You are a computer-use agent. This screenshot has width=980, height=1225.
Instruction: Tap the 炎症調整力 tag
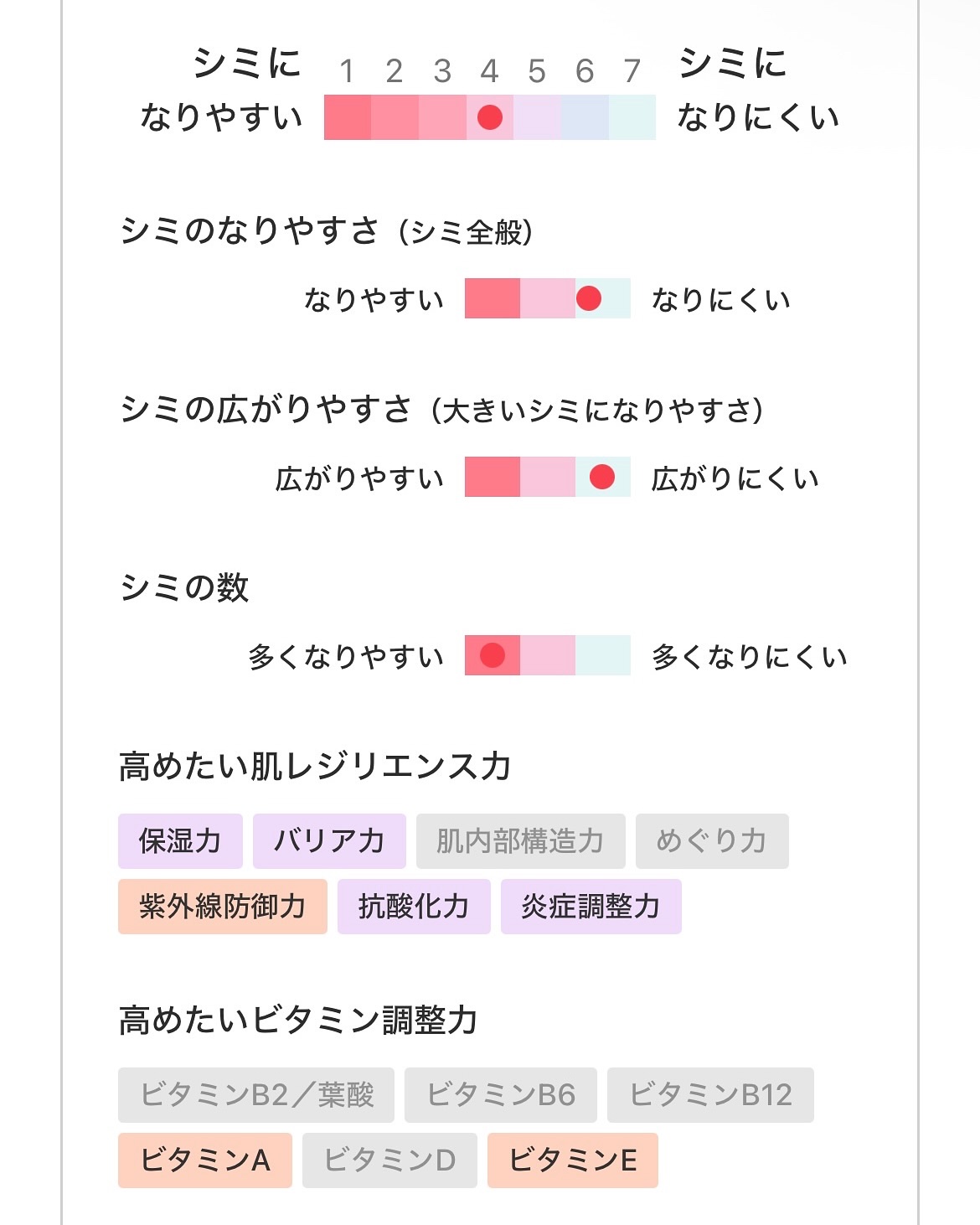point(591,906)
